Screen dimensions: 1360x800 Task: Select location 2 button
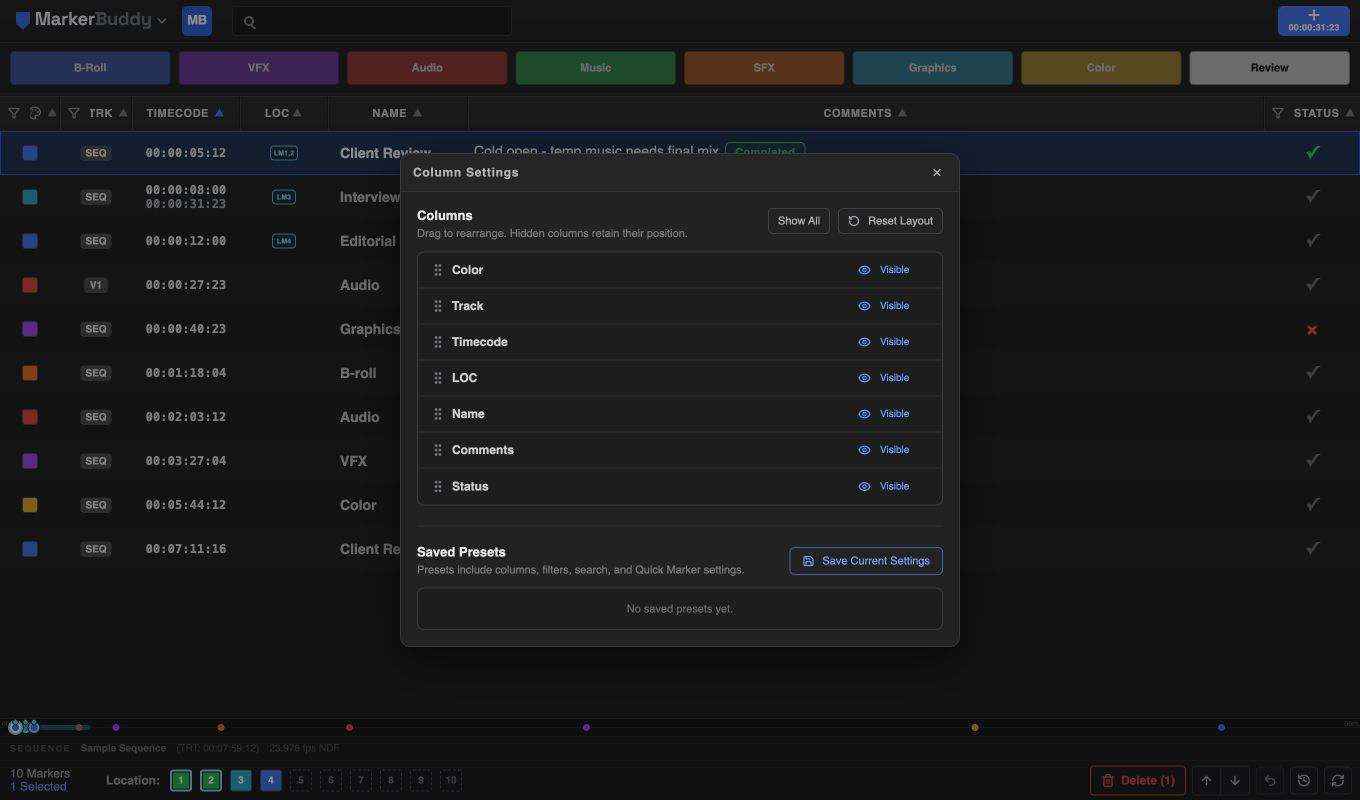coord(211,781)
